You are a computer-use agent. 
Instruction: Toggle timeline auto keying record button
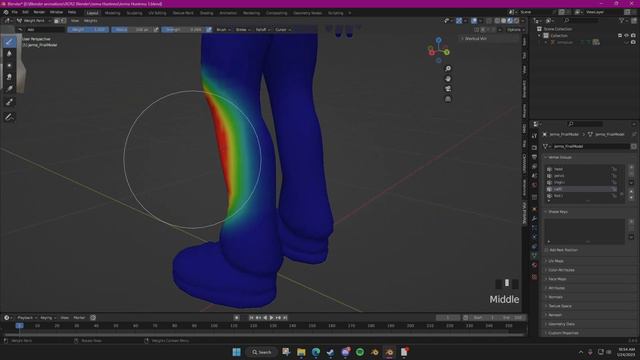[237, 318]
